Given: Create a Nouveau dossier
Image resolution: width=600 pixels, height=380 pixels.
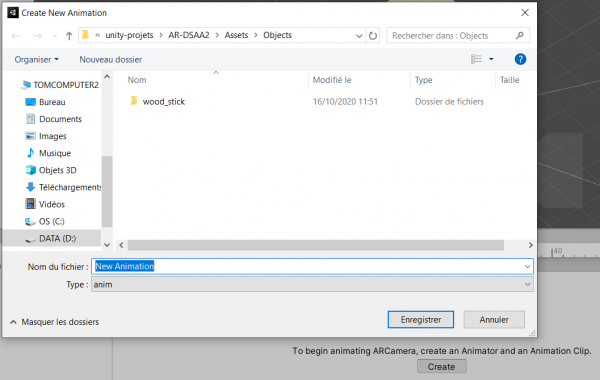Looking at the screenshot, I should click(111, 59).
